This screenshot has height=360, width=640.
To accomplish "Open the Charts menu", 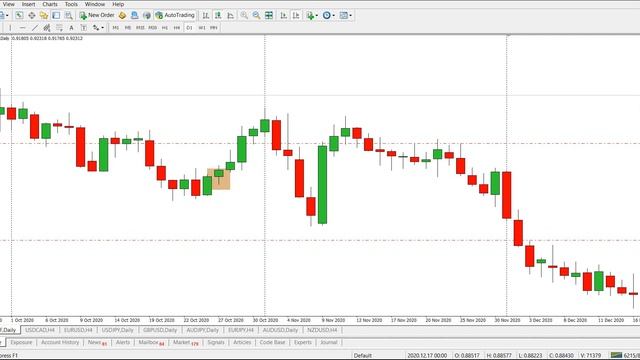I will pyautogui.click(x=50, y=4).
